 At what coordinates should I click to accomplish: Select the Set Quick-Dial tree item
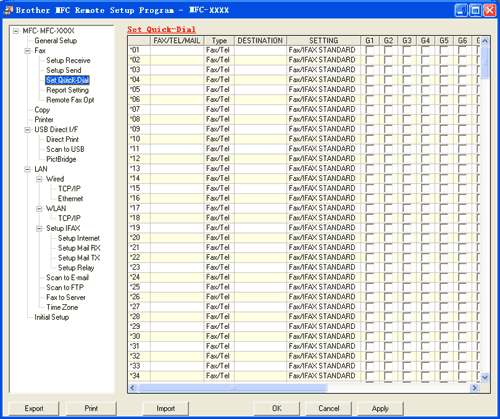point(67,80)
